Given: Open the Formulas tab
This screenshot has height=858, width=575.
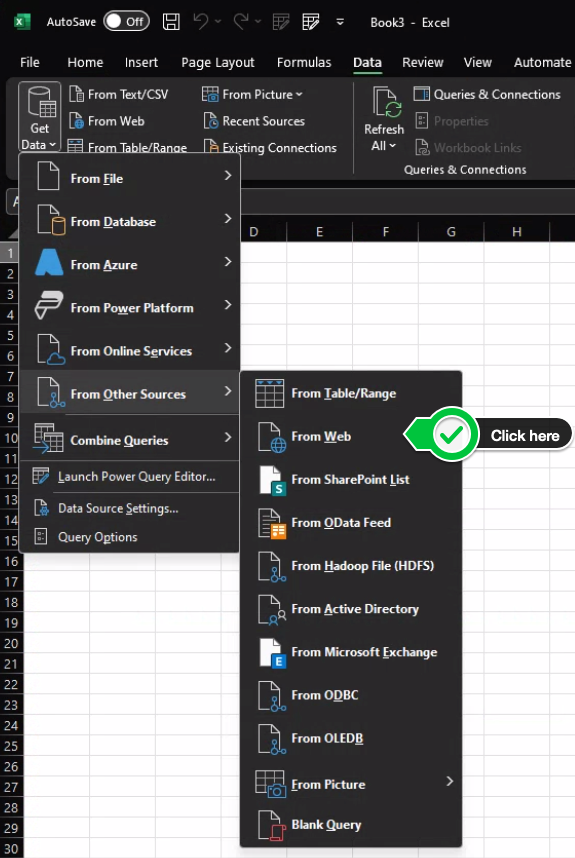Looking at the screenshot, I should (304, 62).
